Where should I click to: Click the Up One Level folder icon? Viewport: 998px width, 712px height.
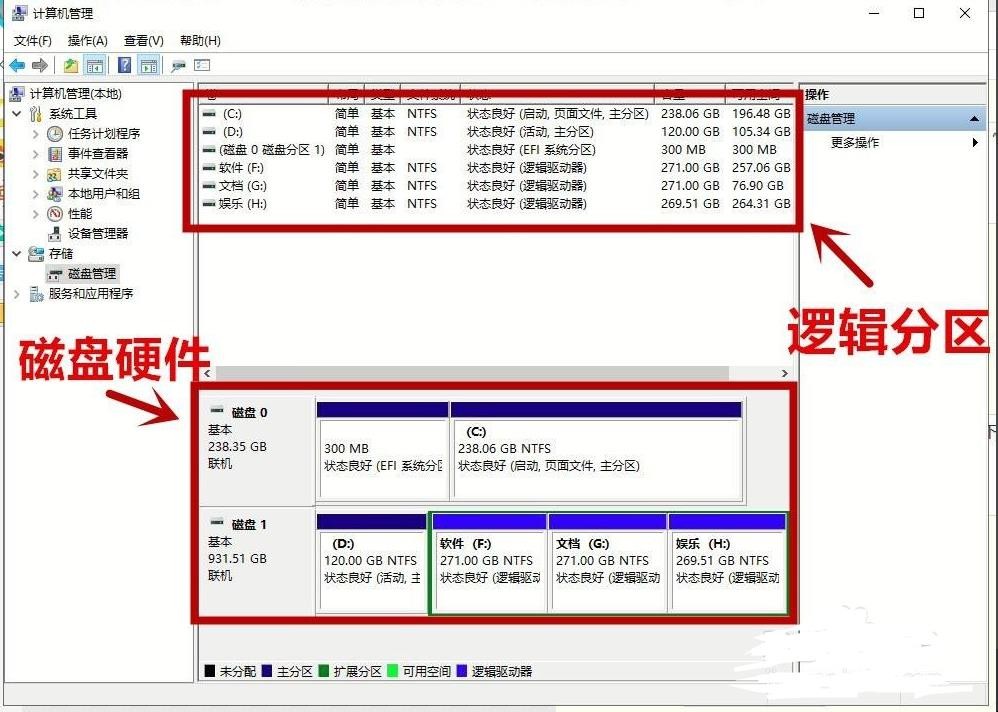pos(71,65)
